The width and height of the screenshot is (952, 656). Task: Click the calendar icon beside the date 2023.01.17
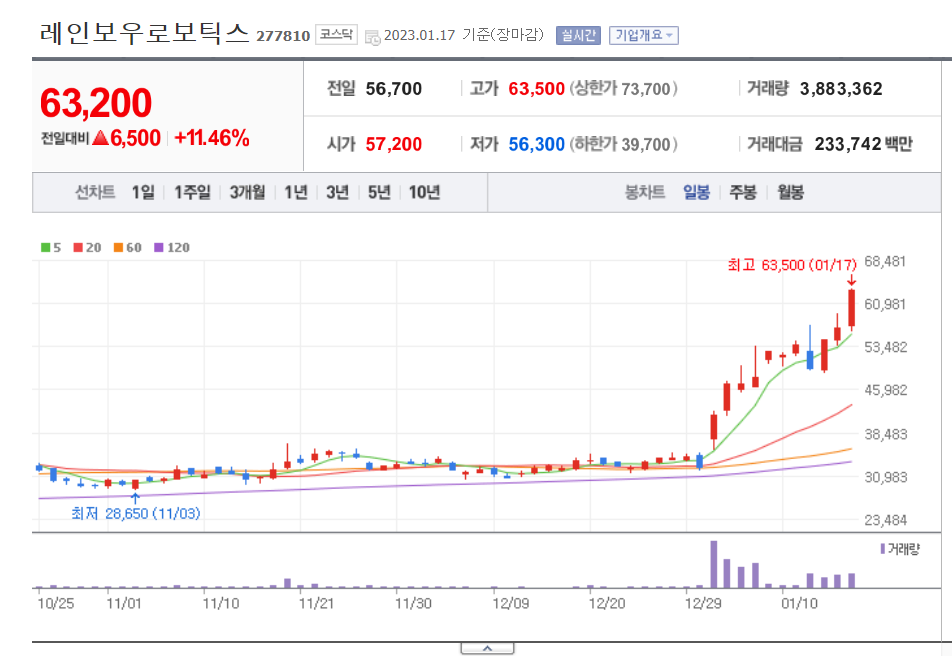[372, 37]
